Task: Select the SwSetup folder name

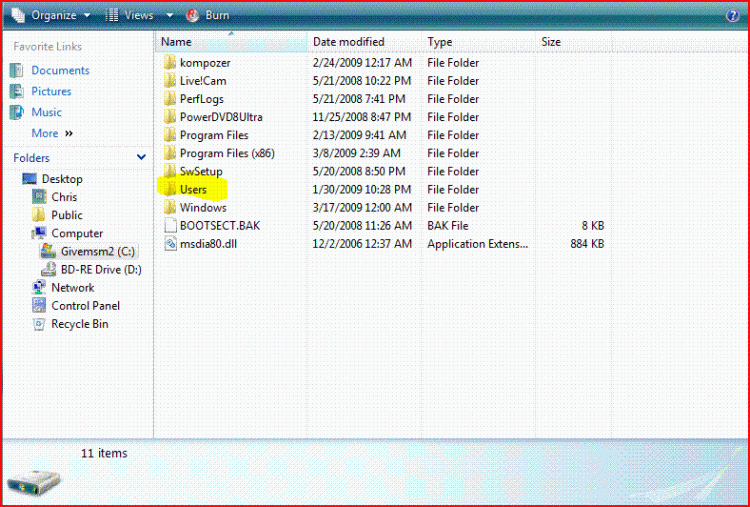Action: pos(201,172)
